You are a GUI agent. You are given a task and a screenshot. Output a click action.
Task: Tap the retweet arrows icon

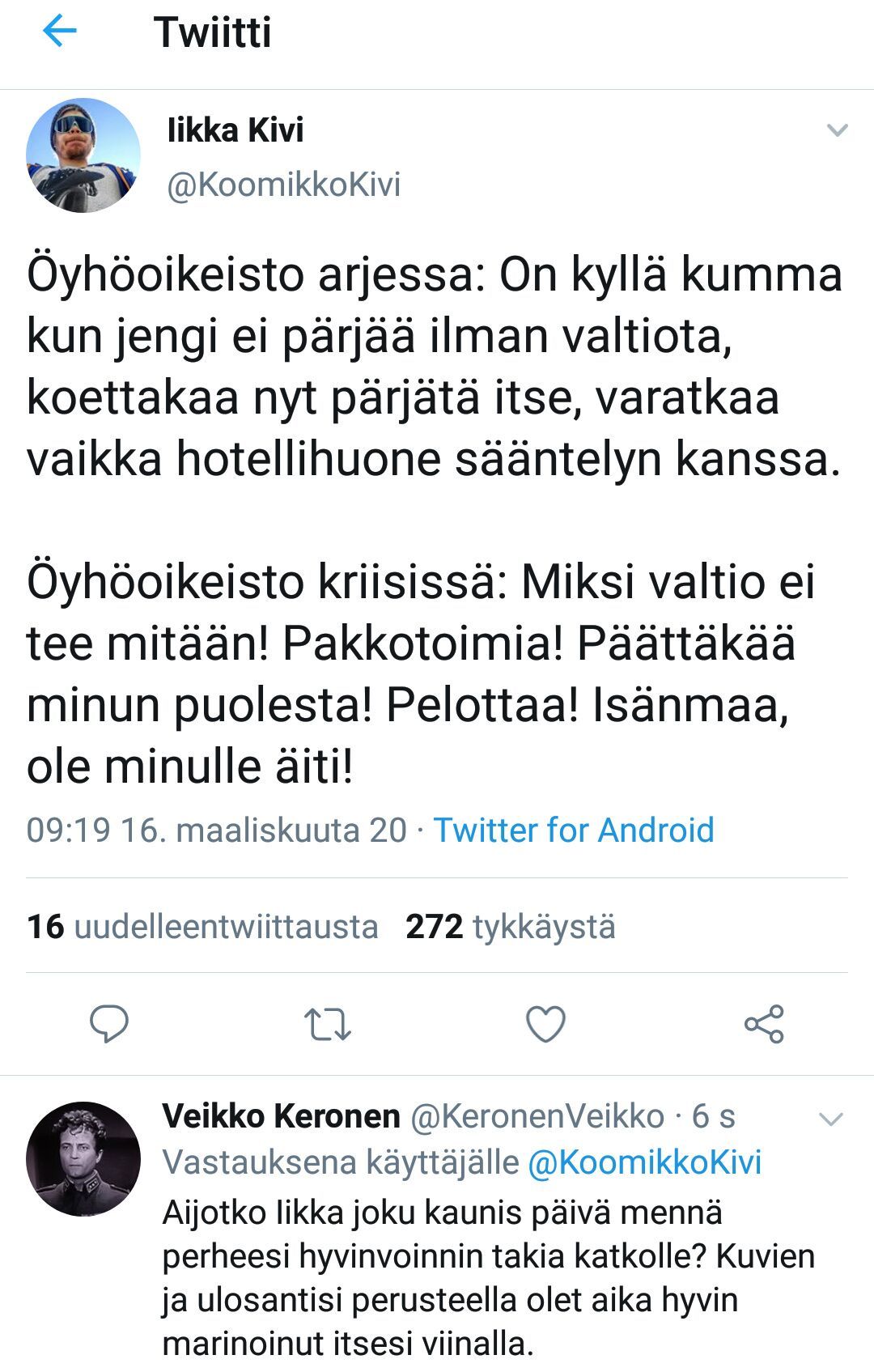327,1024
